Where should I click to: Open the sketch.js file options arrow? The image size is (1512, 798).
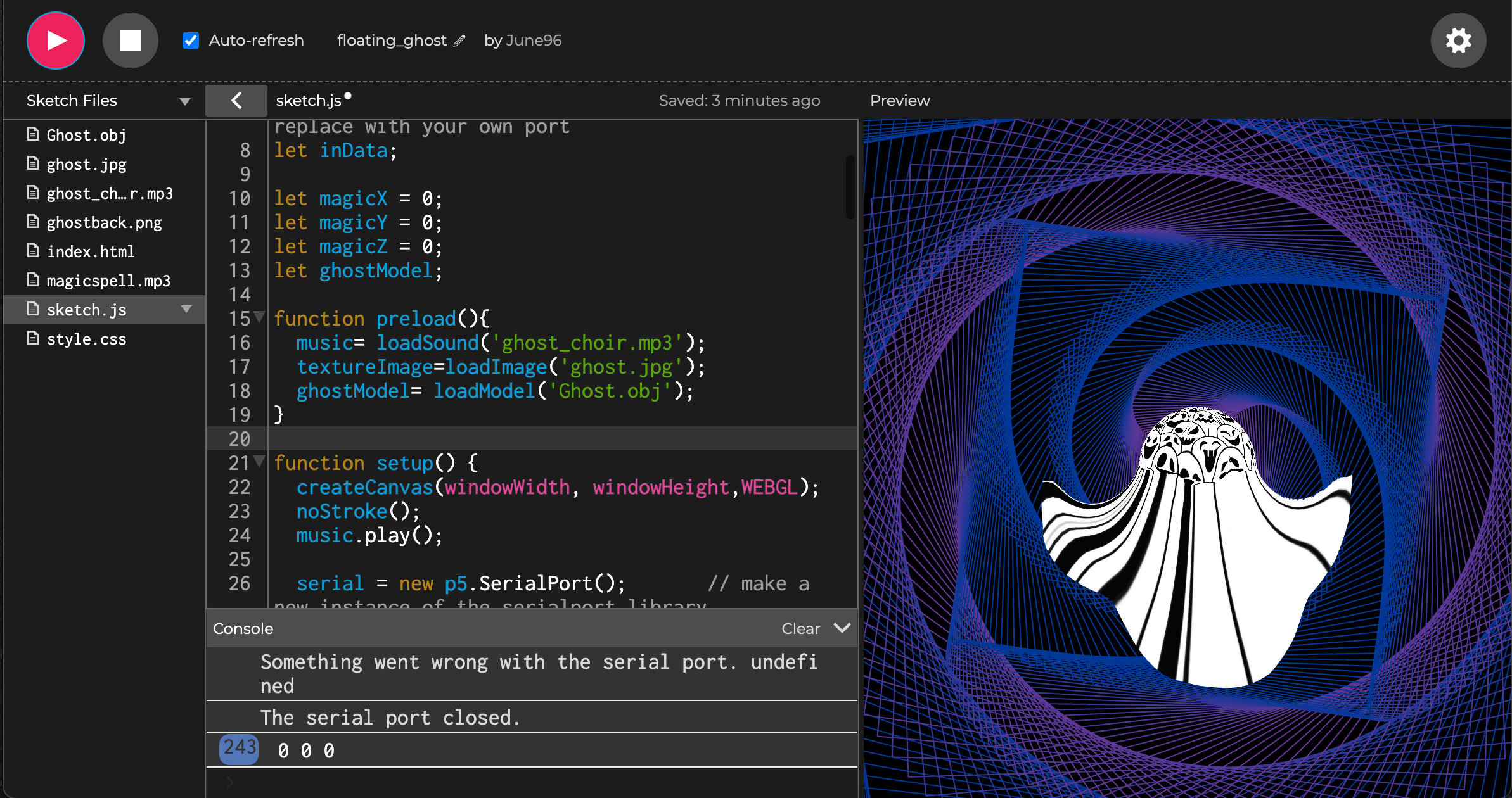click(186, 309)
